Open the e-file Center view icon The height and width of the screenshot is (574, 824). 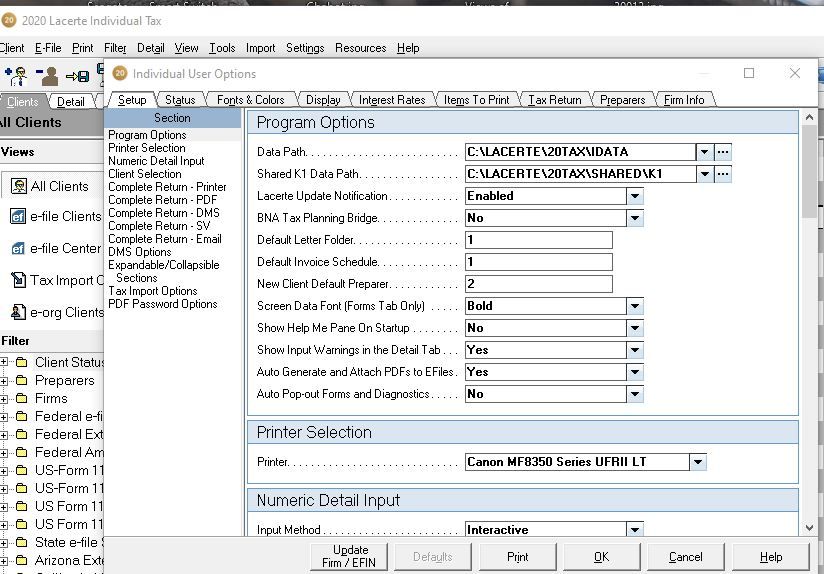[x=18, y=249]
